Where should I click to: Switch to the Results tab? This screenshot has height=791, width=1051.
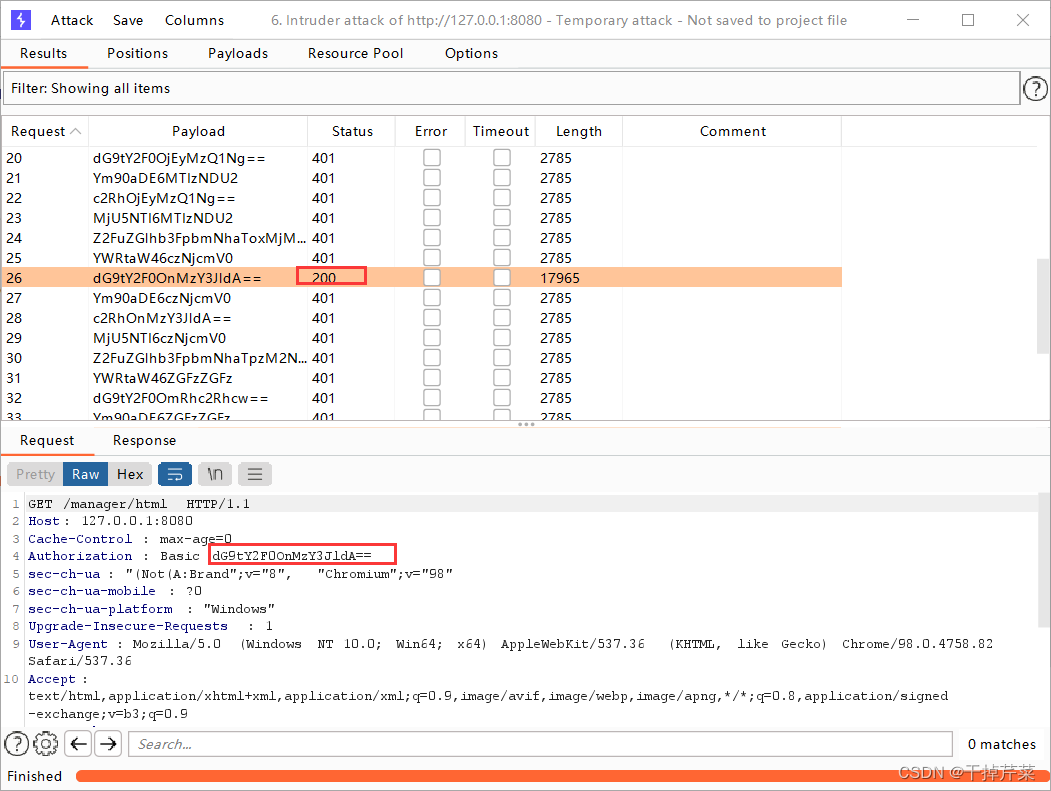coord(44,54)
